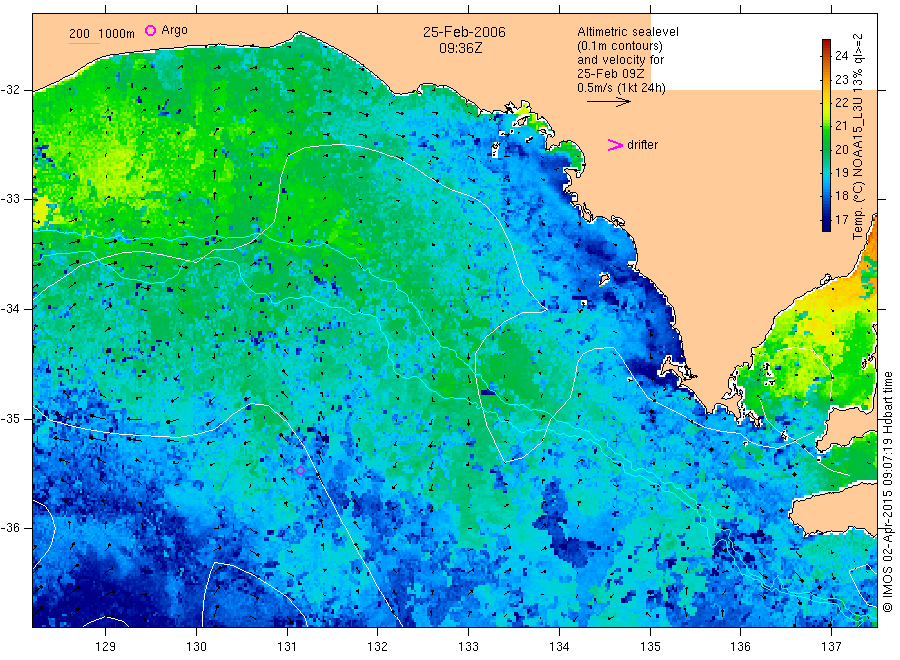Click longitude axis label '137'
900x660 pixels.
[x=831, y=647]
